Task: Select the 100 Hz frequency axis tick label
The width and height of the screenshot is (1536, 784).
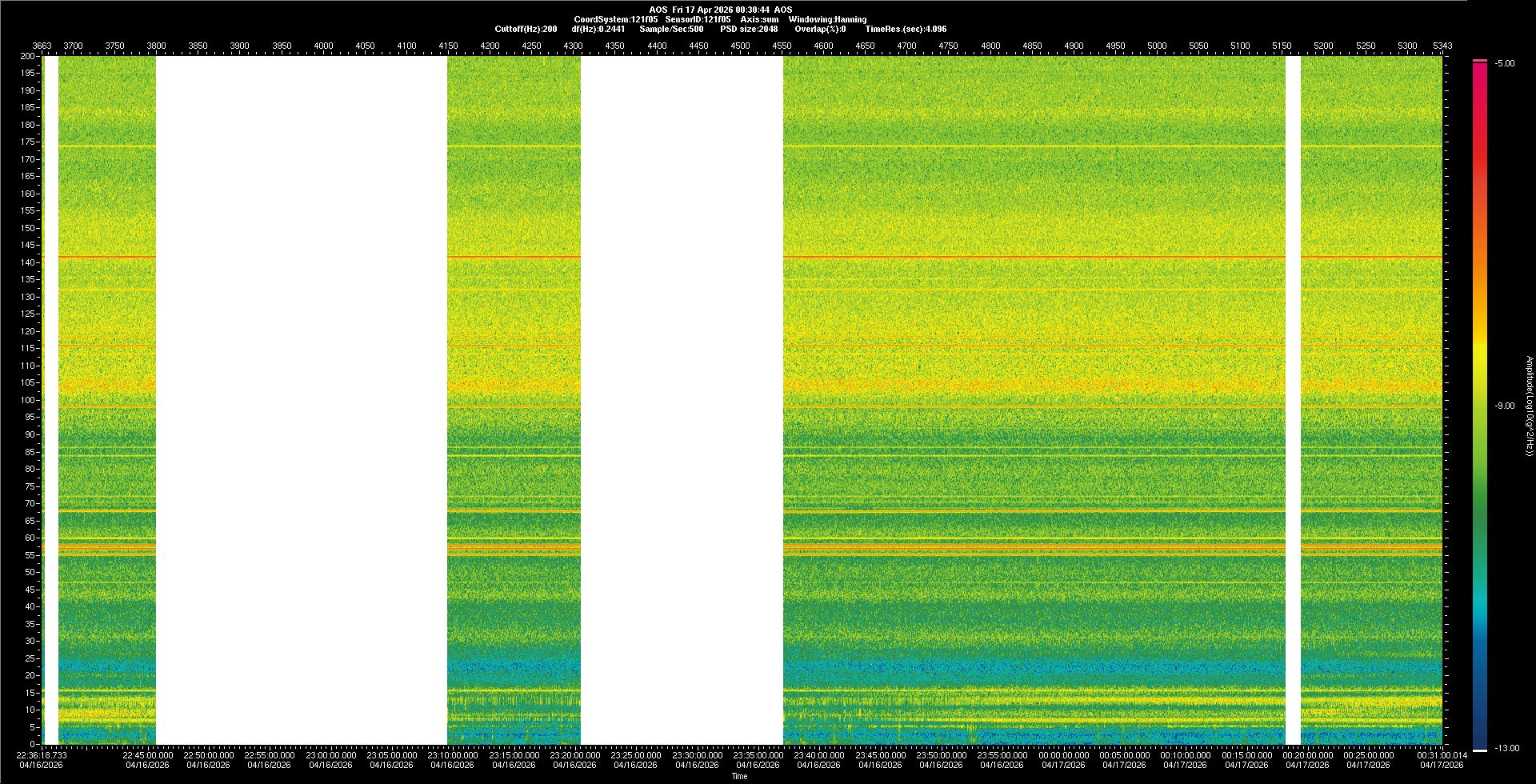Action: (27, 400)
